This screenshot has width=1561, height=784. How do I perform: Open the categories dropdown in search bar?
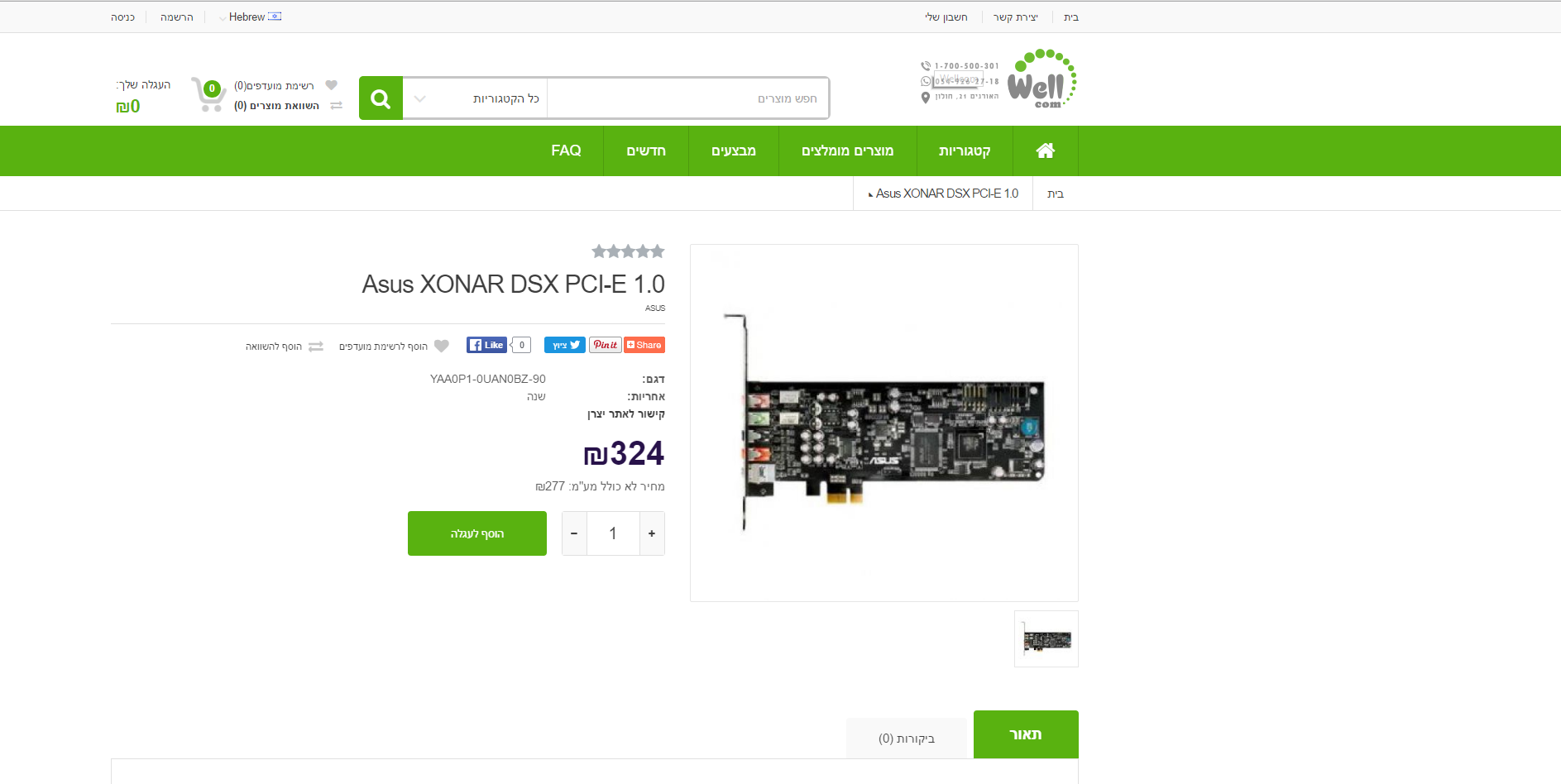click(x=475, y=99)
